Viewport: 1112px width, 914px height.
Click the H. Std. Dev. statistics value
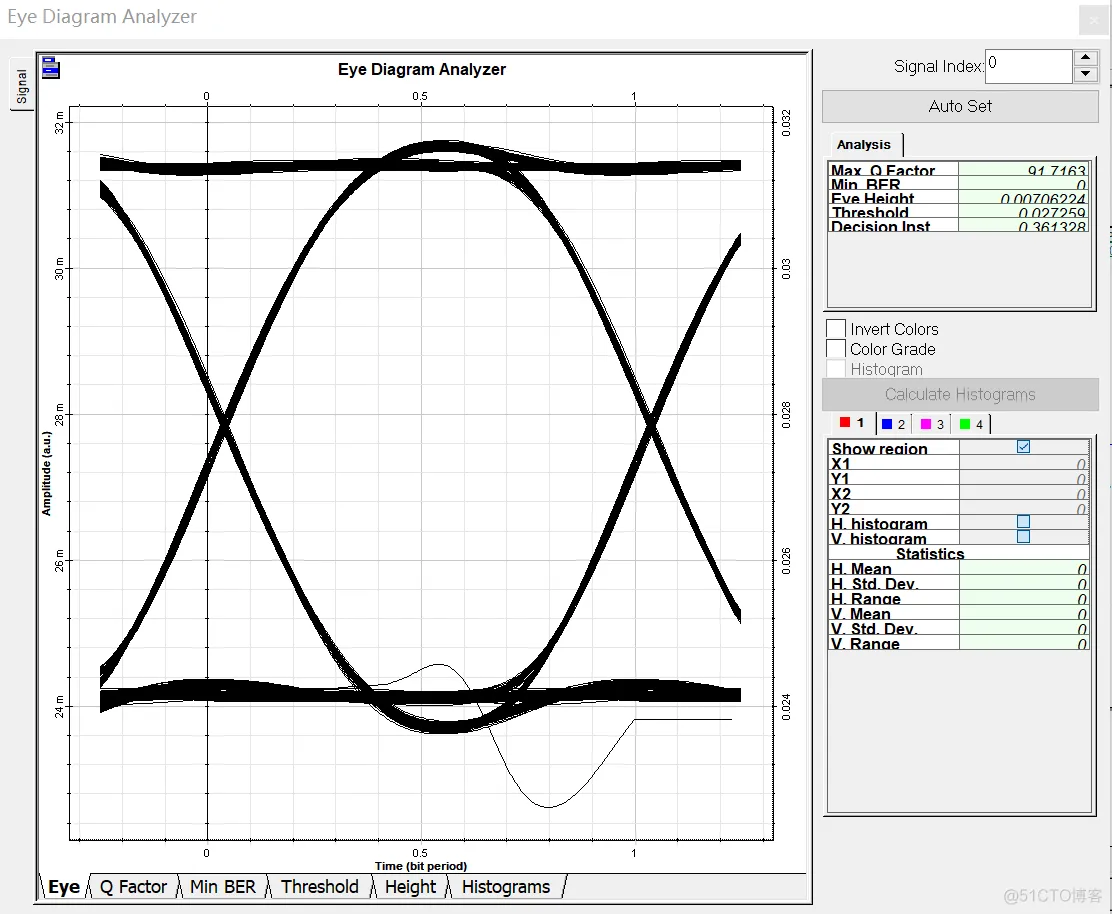click(1023, 582)
